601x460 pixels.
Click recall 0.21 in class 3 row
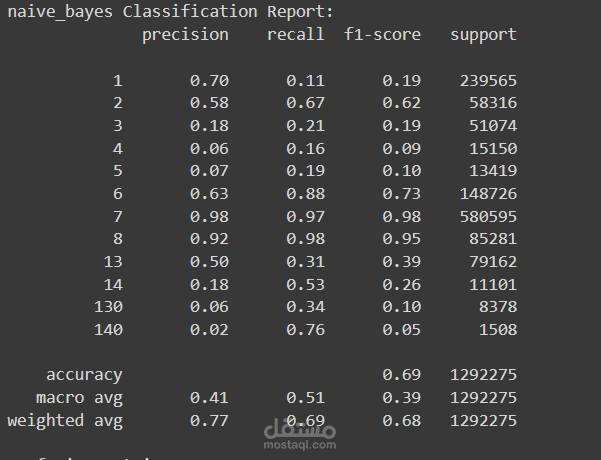coord(306,126)
